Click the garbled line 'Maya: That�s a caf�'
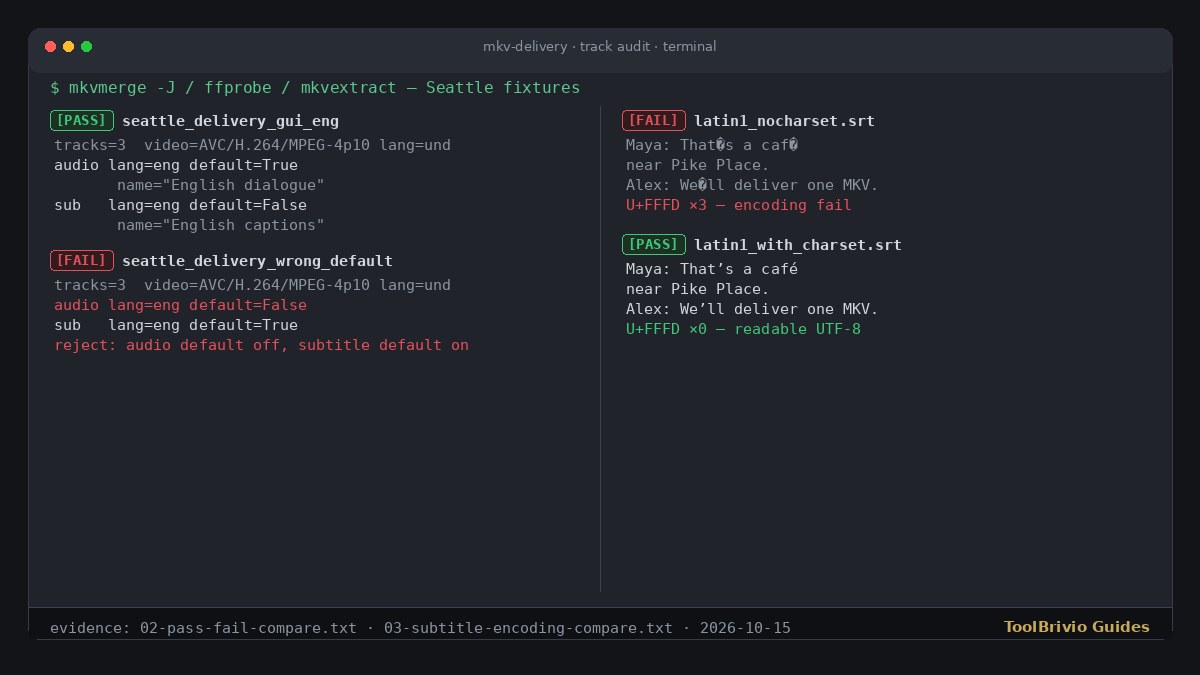The width and height of the screenshot is (1200, 675). pyautogui.click(x=712, y=145)
